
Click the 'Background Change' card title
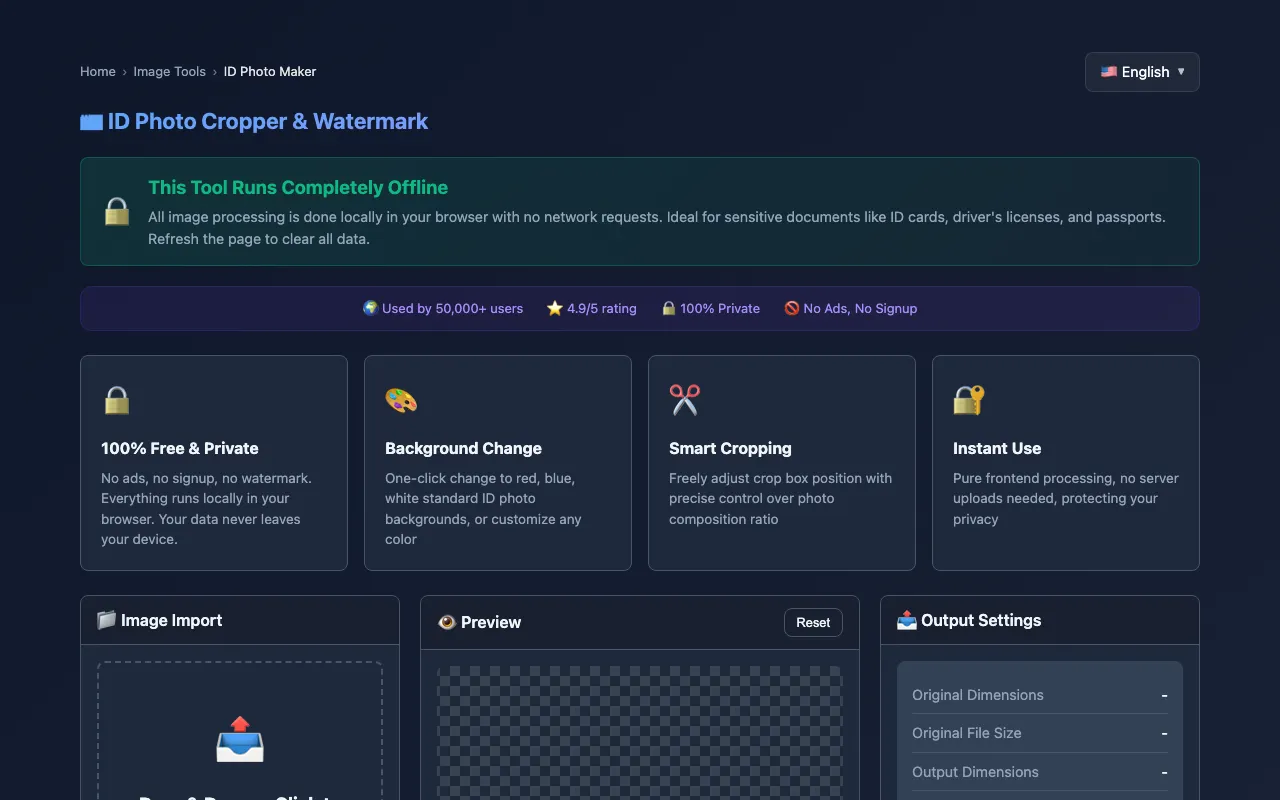463,448
